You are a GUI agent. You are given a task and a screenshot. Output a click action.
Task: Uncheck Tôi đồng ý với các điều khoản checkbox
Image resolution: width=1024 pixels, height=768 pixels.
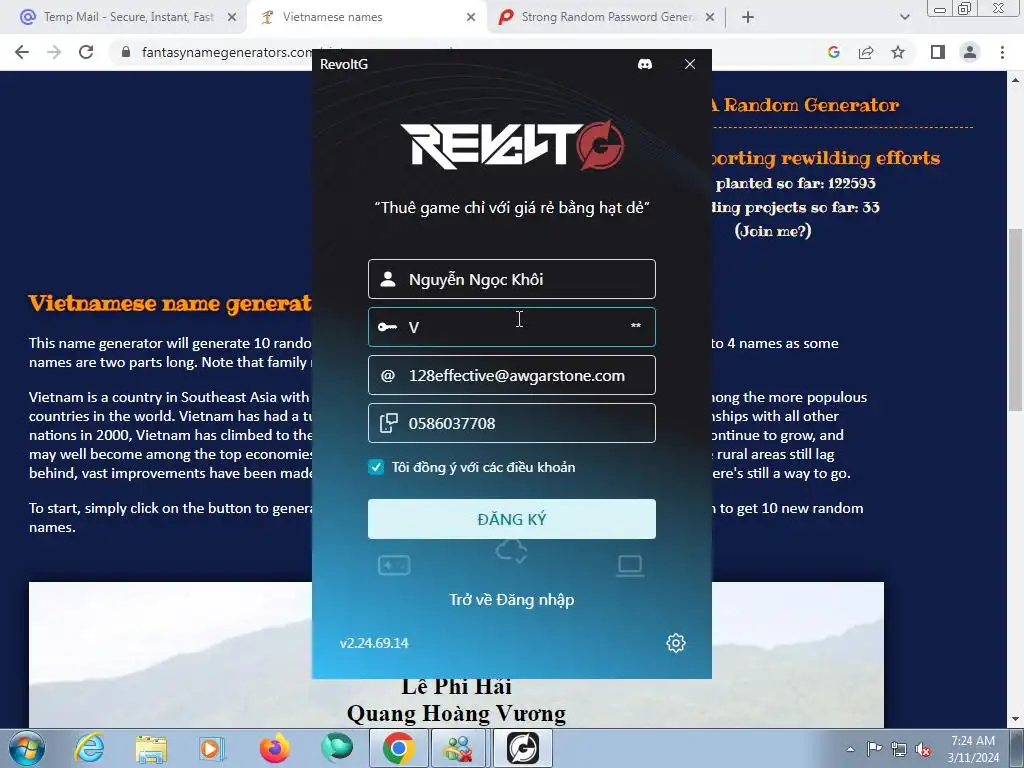(376, 467)
